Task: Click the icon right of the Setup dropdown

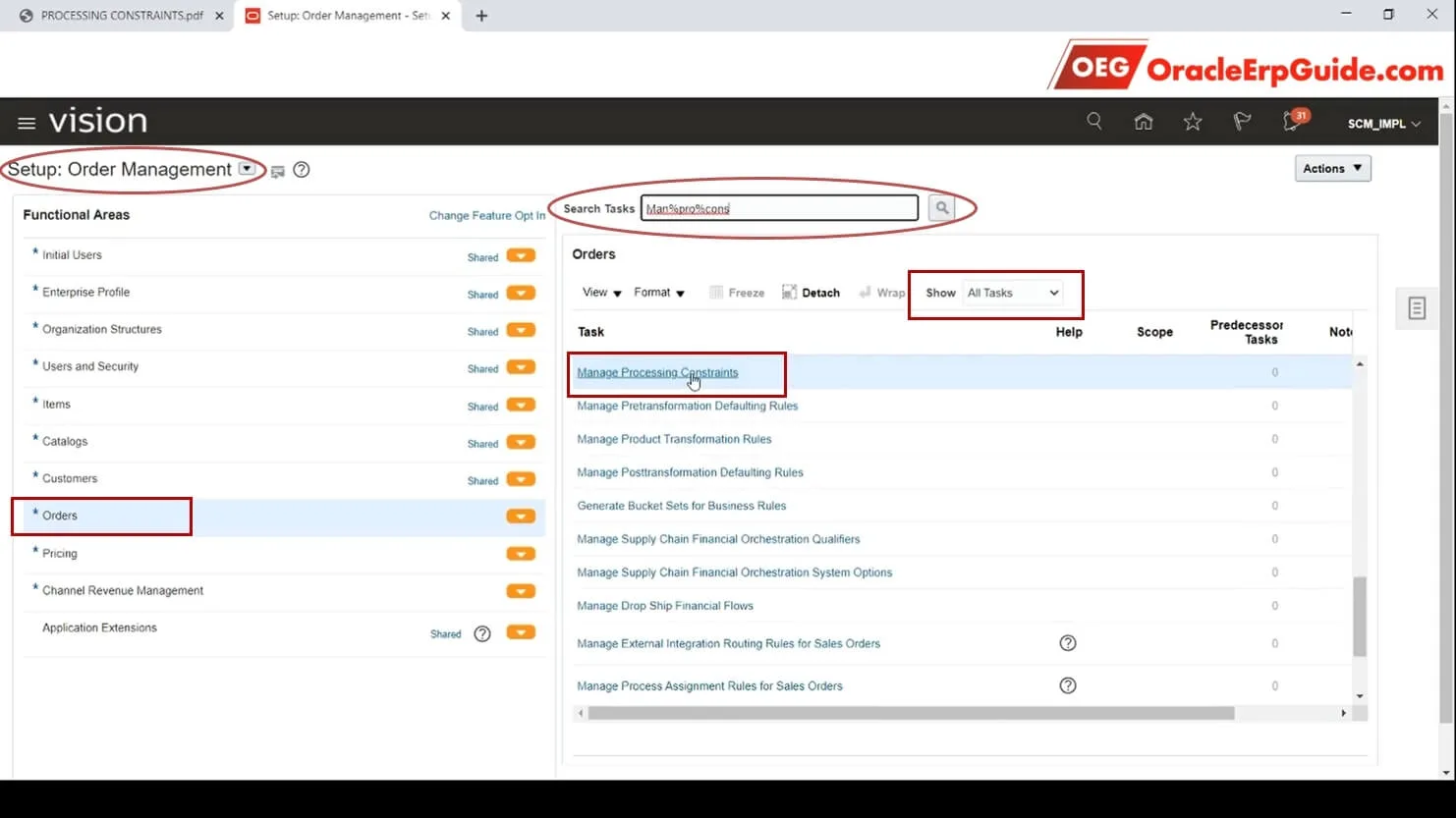Action: tap(278, 172)
